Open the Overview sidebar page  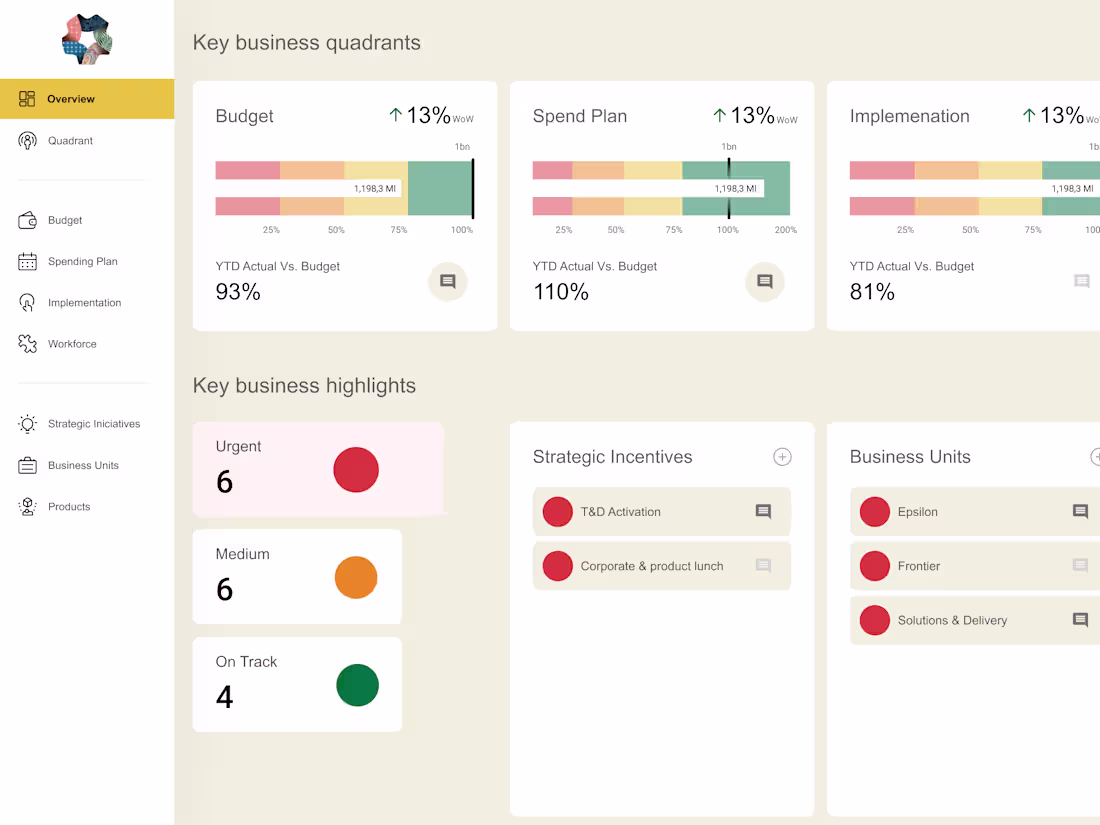pyautogui.click(x=86, y=99)
